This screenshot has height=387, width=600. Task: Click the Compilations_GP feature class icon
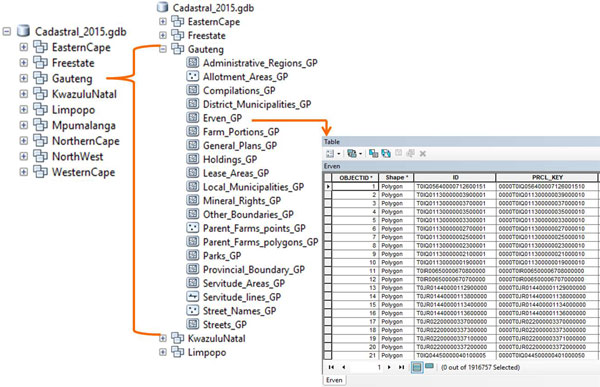192,90
